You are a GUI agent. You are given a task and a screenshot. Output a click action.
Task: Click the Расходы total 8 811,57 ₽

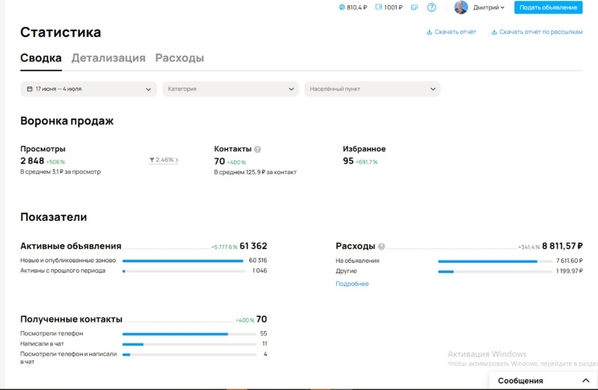click(562, 246)
